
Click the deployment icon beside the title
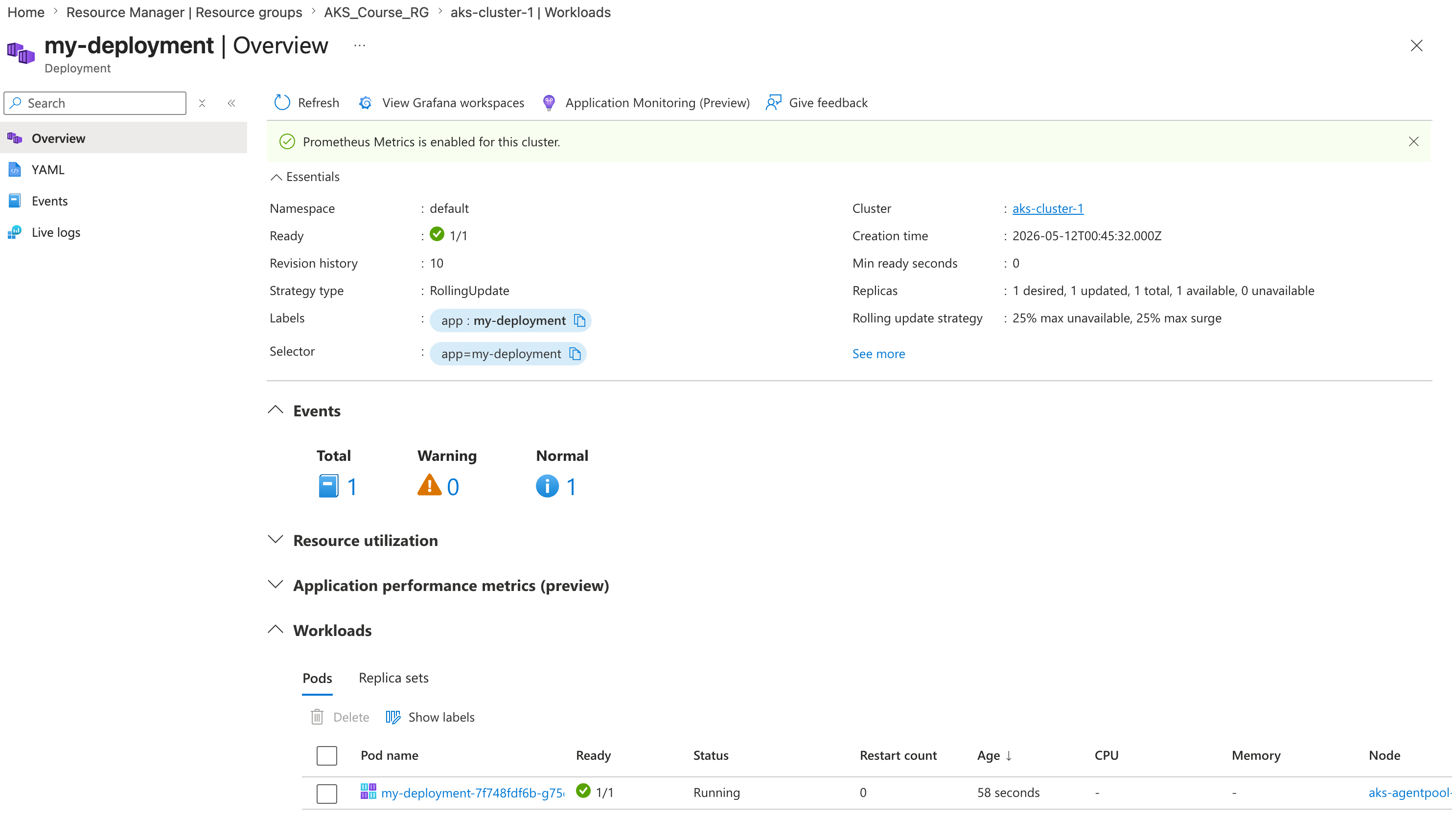click(21, 52)
